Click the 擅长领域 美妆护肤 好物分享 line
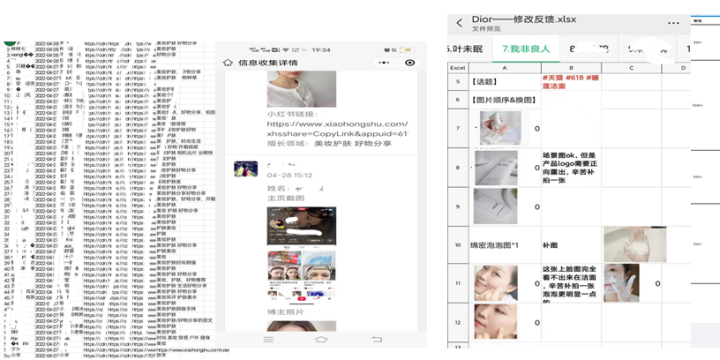720x360 pixels. pos(329,144)
